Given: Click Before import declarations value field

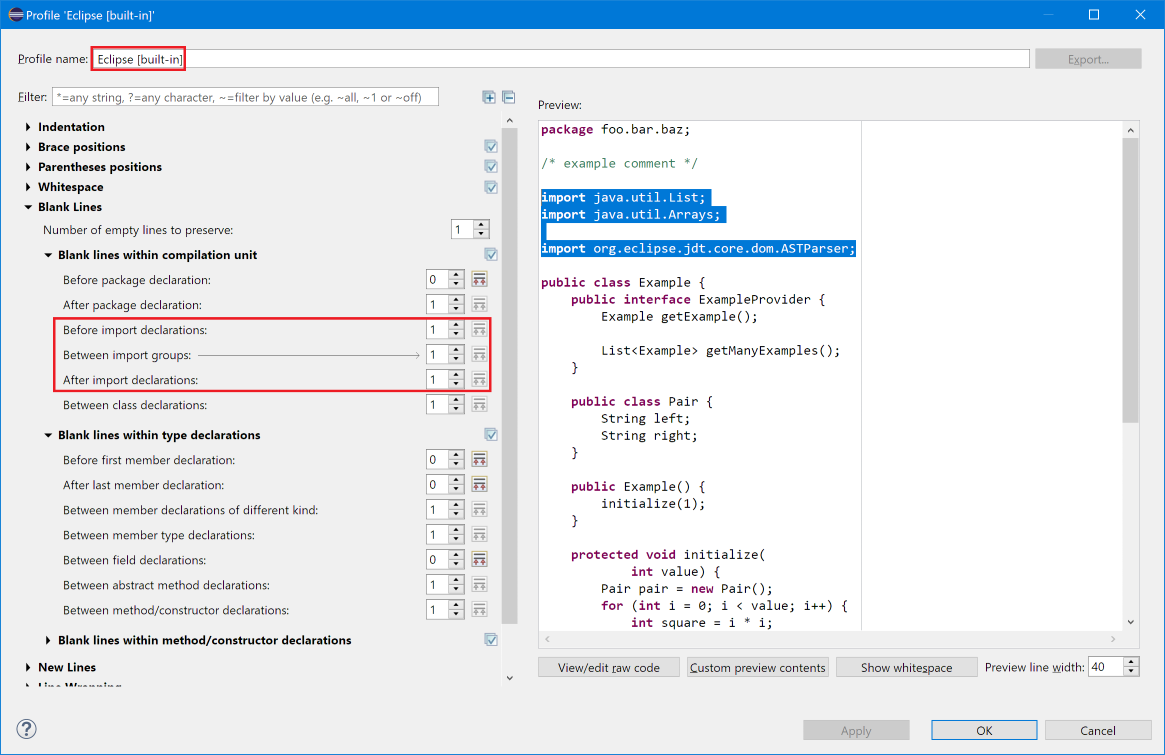Looking at the screenshot, I should pyautogui.click(x=438, y=330).
